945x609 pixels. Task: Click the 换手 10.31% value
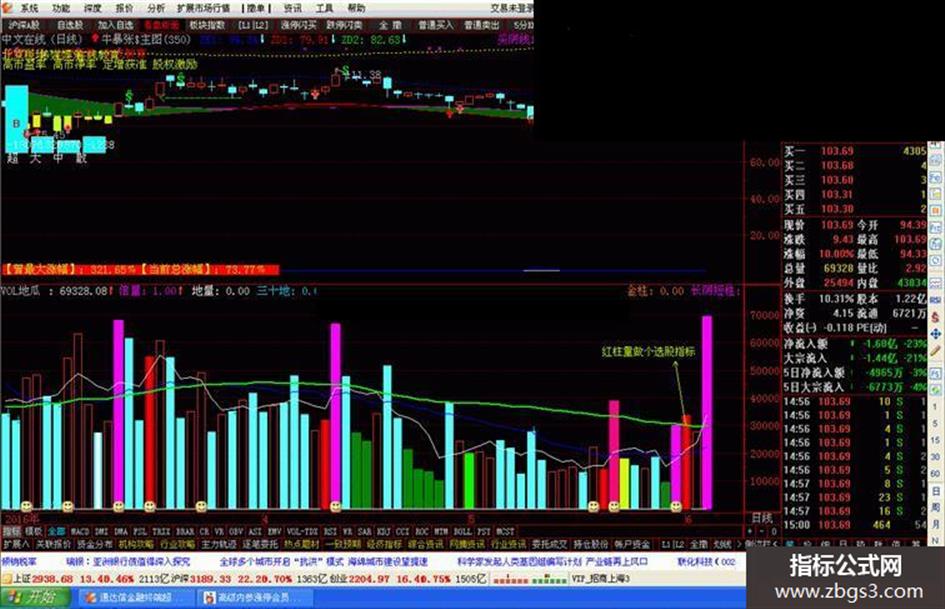point(836,299)
